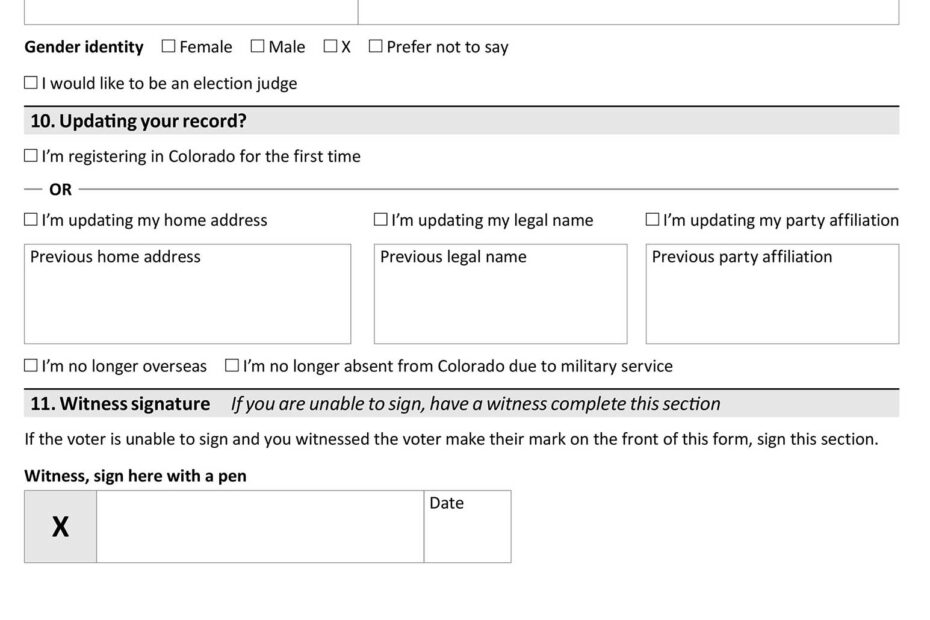Image resolution: width=930 pixels, height=620 pixels.
Task: Click the X mark beside the signature line
Action: (x=59, y=524)
